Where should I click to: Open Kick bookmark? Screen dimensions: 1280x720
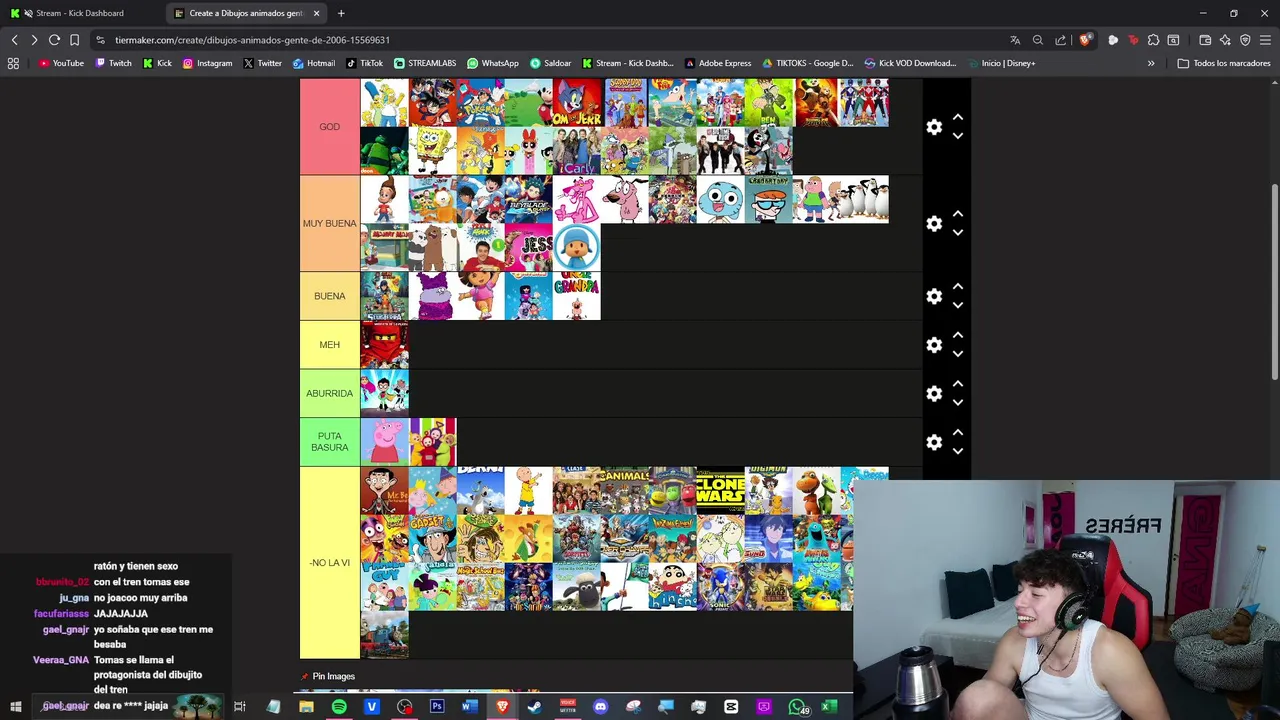coord(157,63)
